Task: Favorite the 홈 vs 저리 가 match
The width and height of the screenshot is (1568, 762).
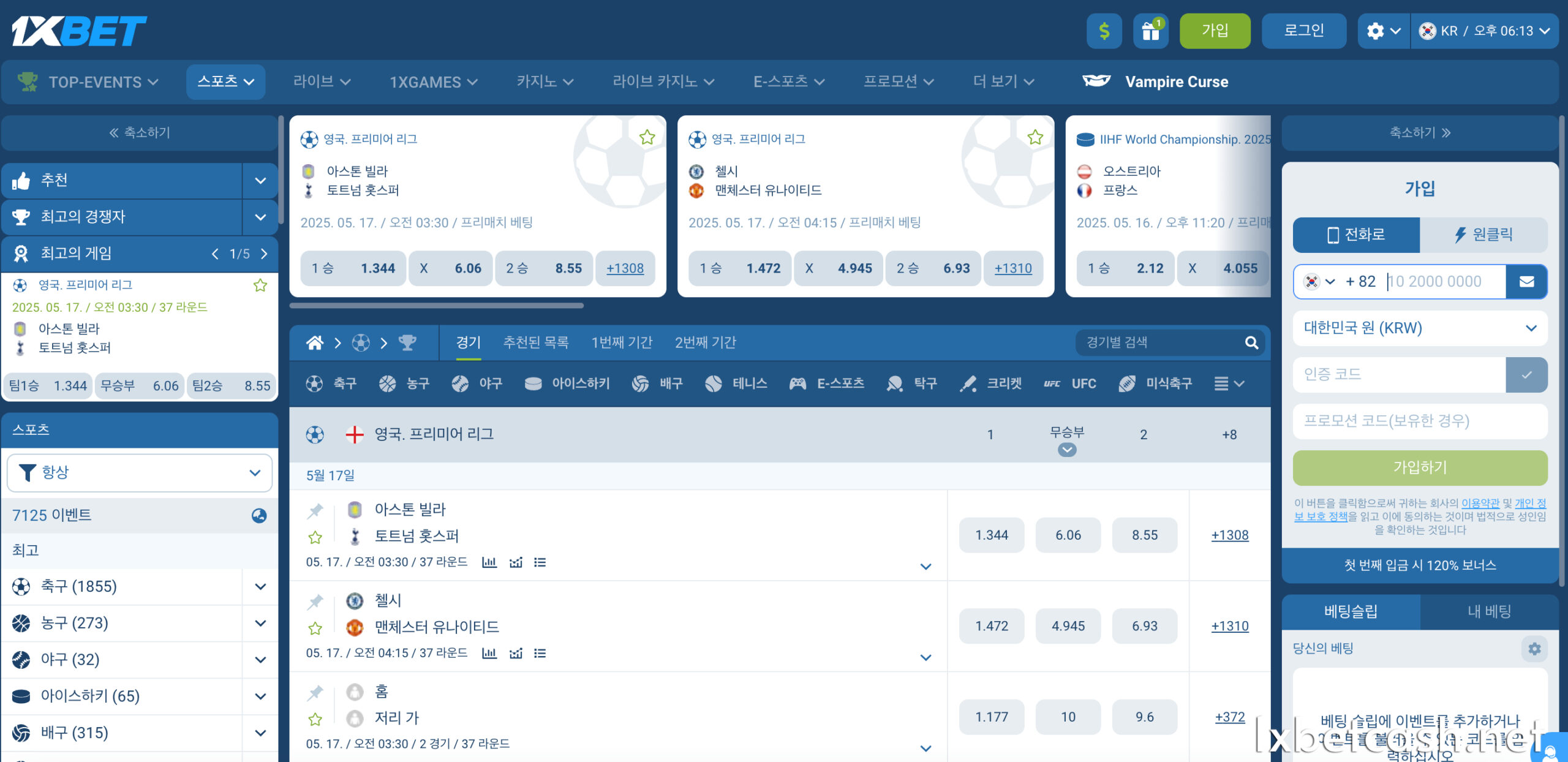Action: click(315, 719)
